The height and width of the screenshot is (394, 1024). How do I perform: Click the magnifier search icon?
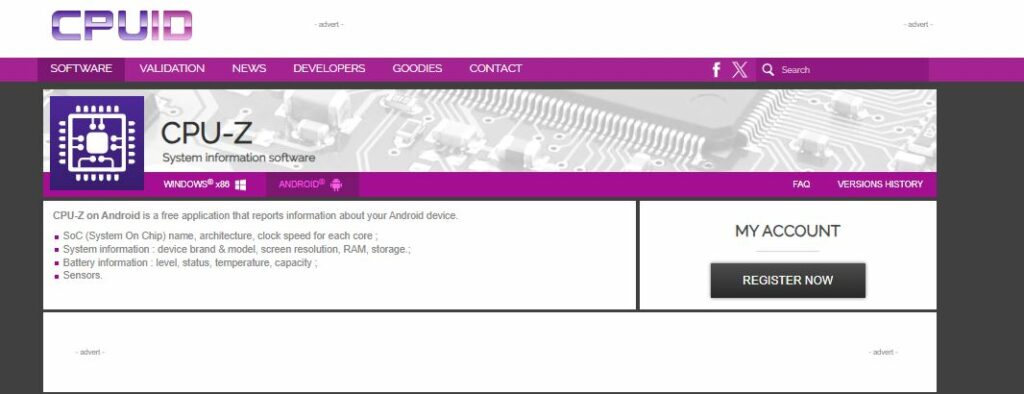coord(768,69)
